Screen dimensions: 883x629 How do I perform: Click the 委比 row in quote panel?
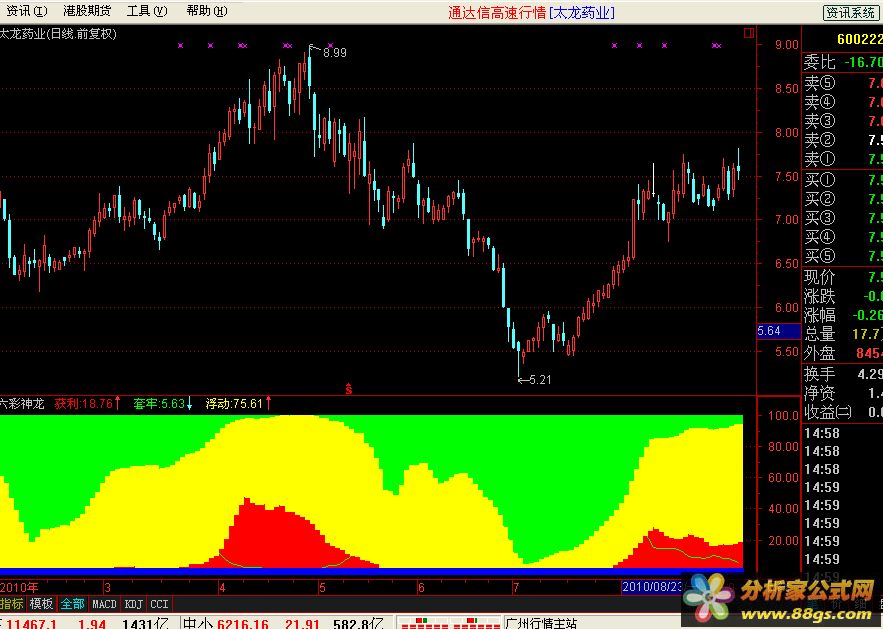(x=842, y=62)
